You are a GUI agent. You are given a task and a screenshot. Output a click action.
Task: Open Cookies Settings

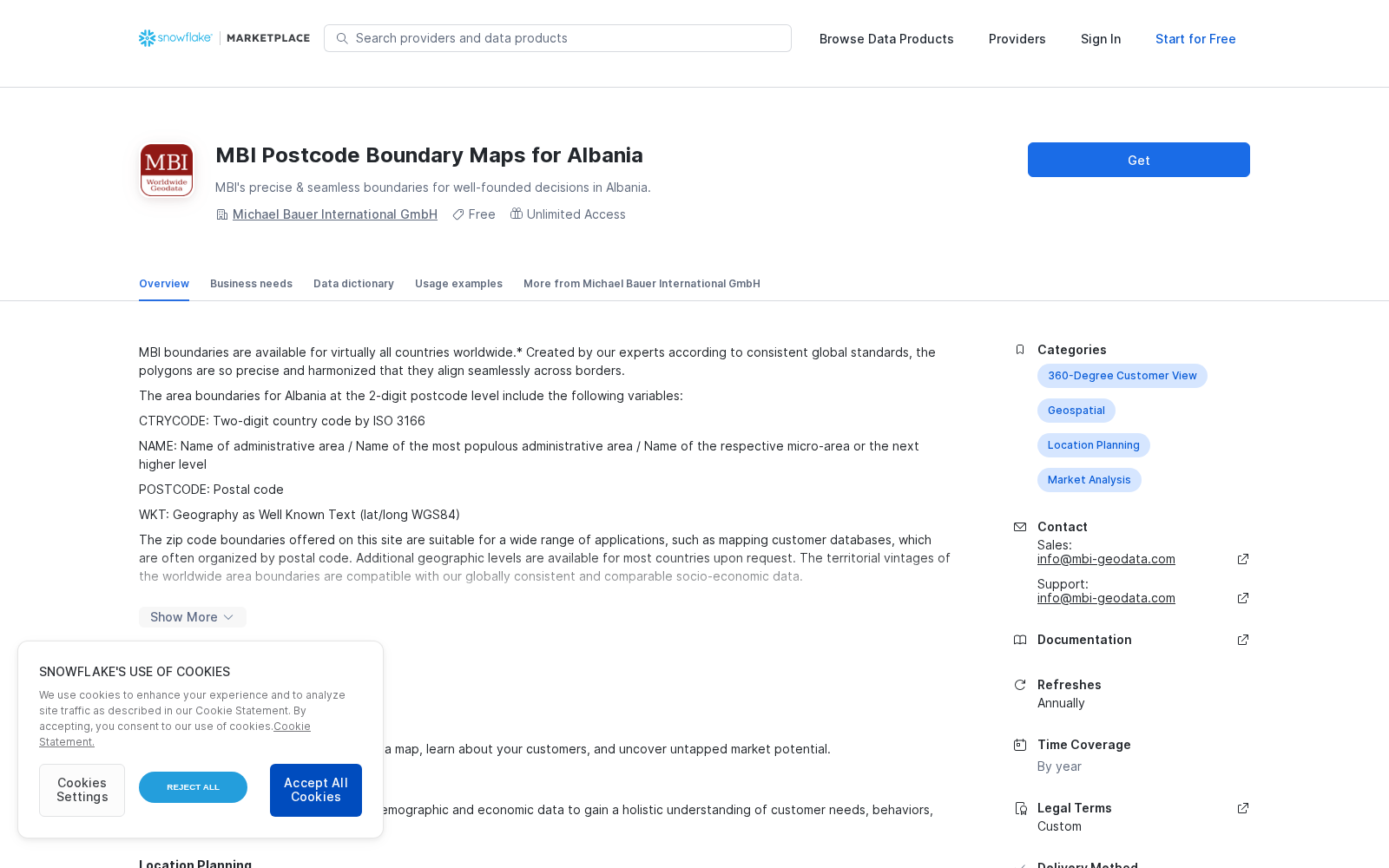[x=82, y=790]
